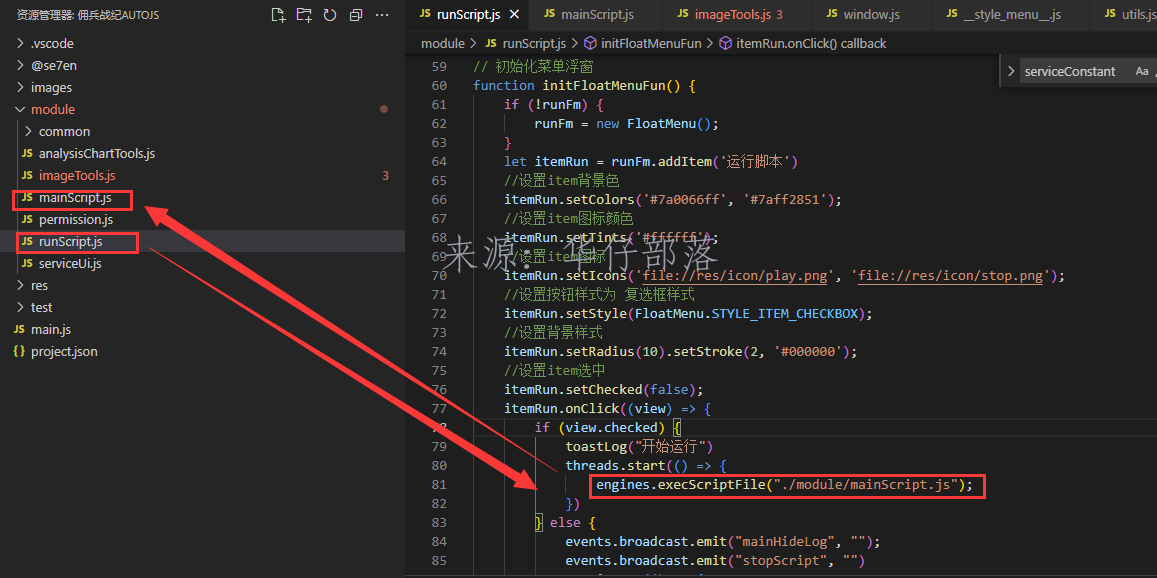
Task: Expand the @se7en folder
Action: 202,66
